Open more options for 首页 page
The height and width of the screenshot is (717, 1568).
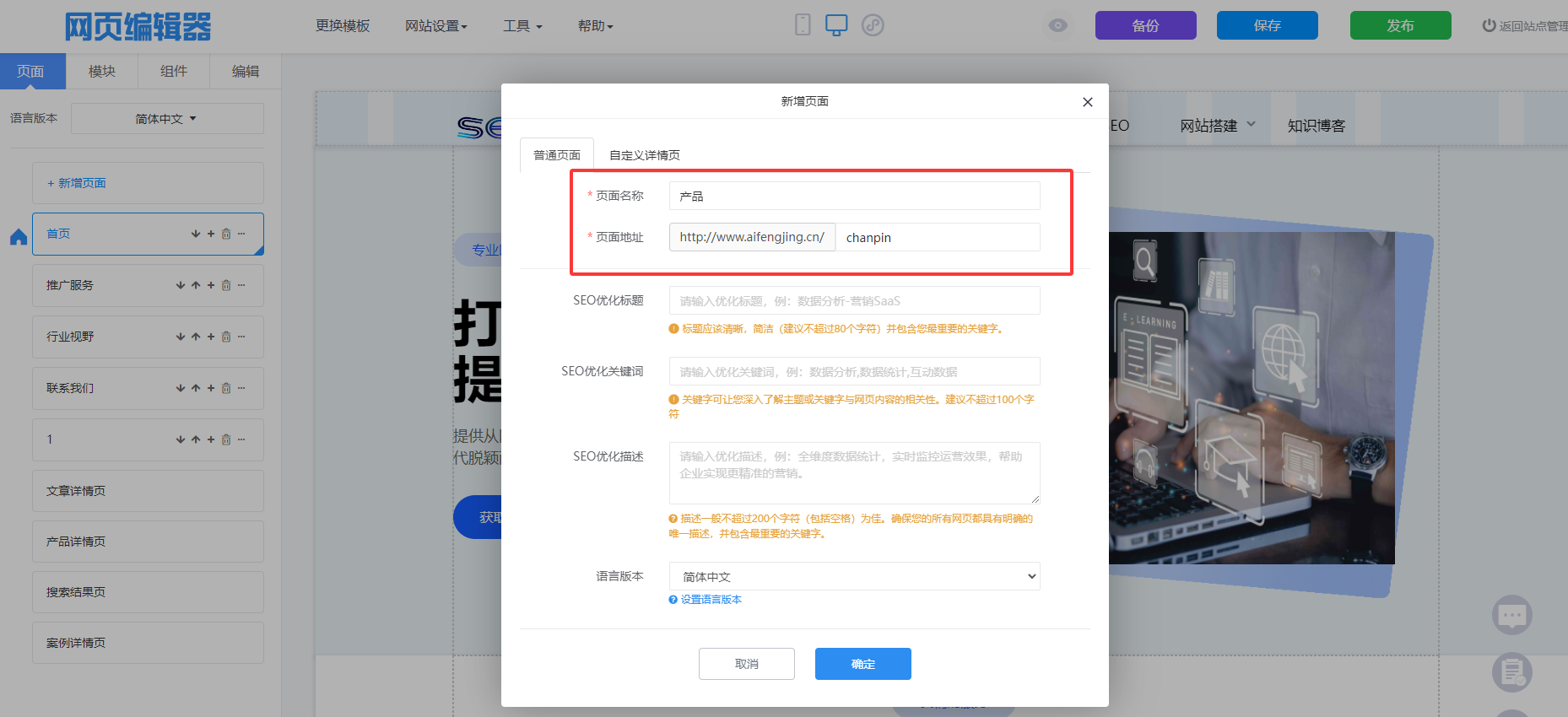242,234
